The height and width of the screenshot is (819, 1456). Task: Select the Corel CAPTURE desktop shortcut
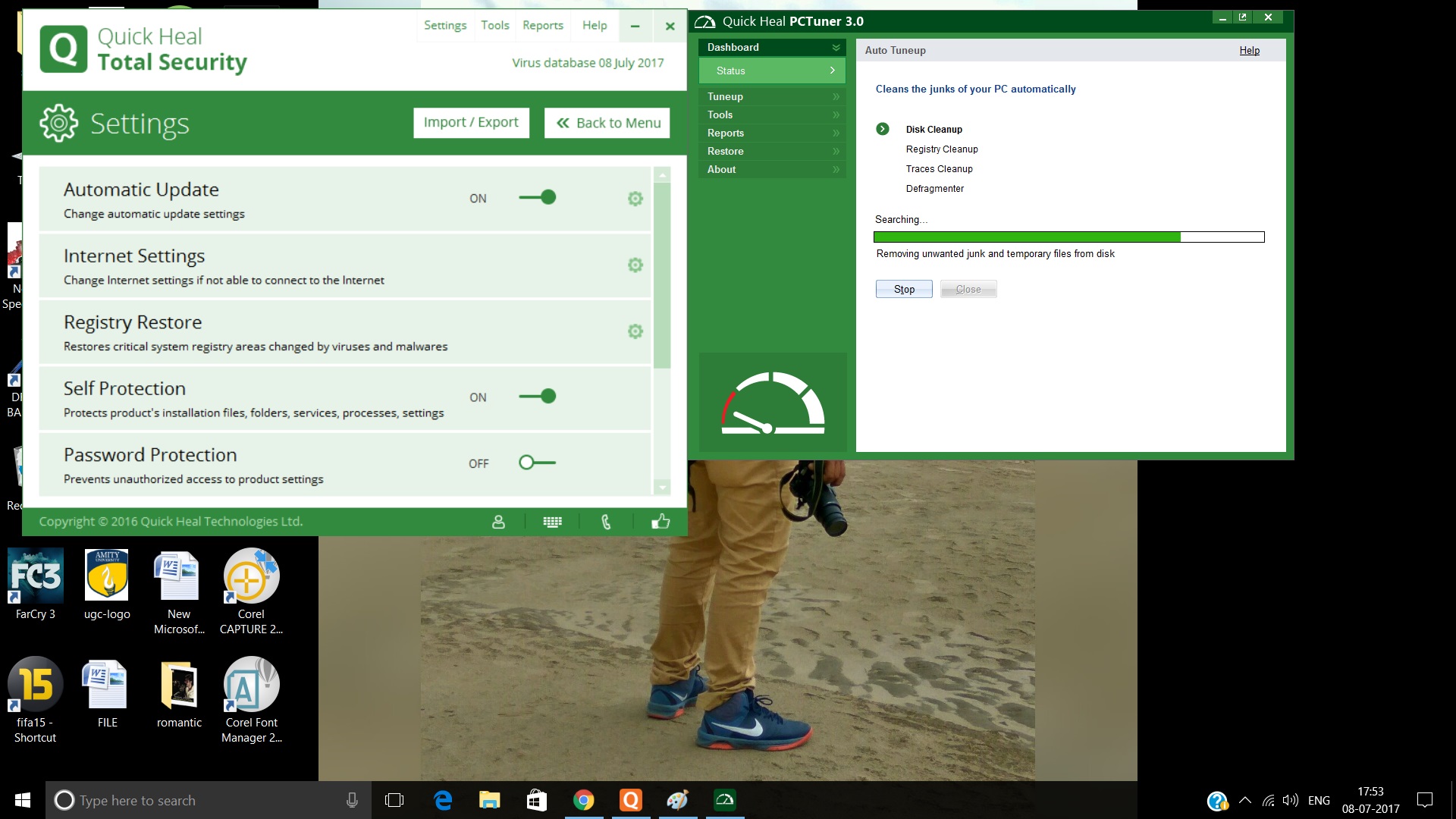(x=251, y=591)
